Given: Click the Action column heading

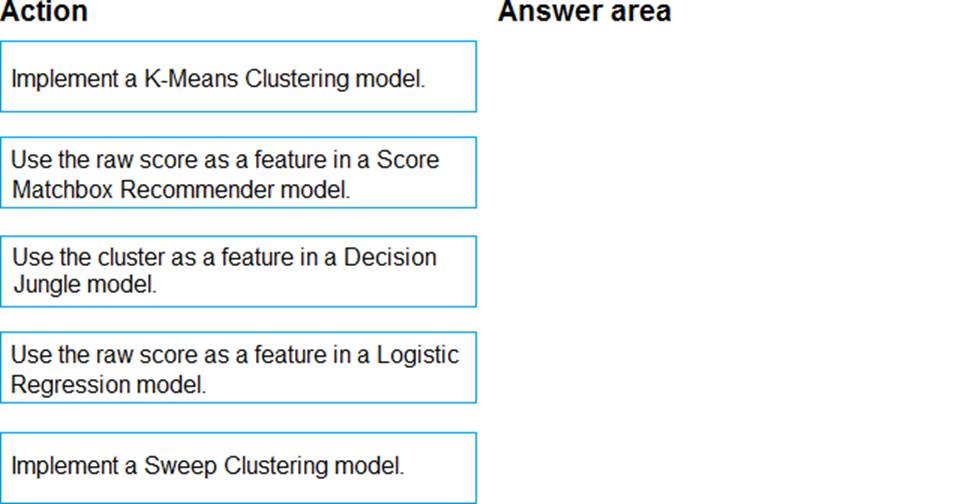Looking at the screenshot, I should [x=44, y=12].
